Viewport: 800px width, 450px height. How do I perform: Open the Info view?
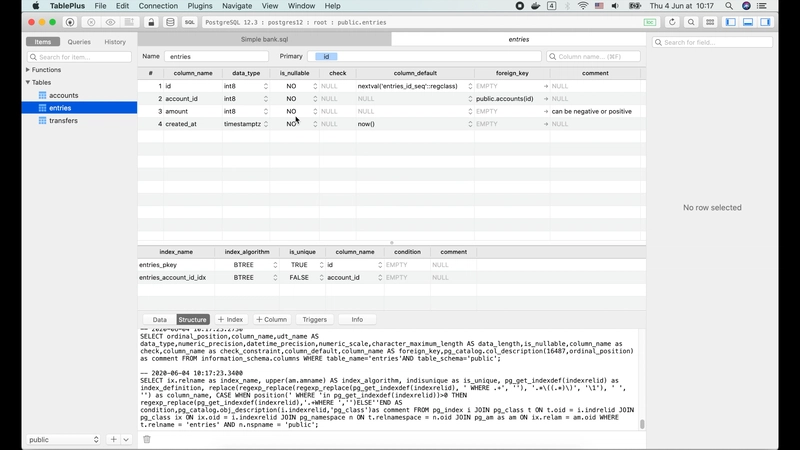(x=357, y=319)
